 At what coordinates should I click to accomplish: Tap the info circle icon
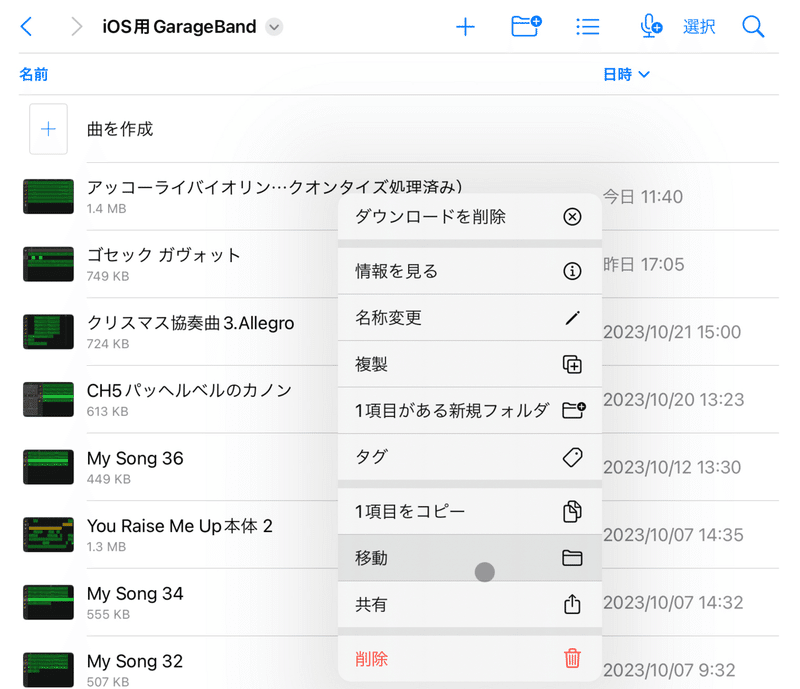coord(572,271)
